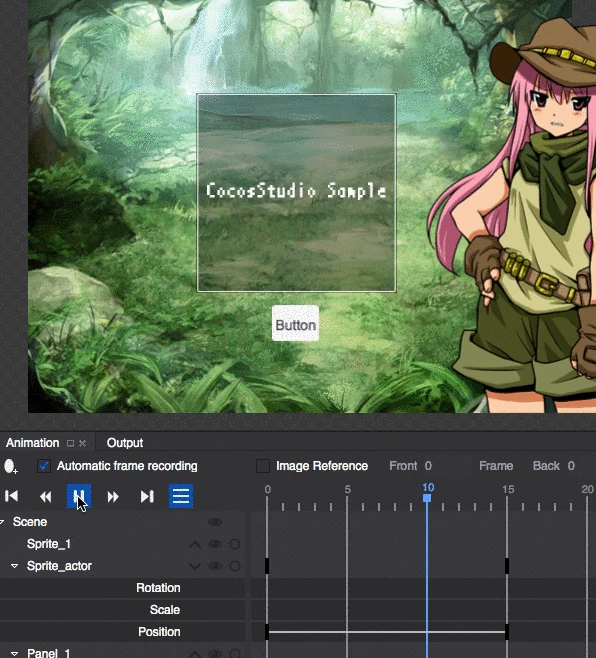Pause the animation playback
The image size is (596, 658).
tap(79, 496)
